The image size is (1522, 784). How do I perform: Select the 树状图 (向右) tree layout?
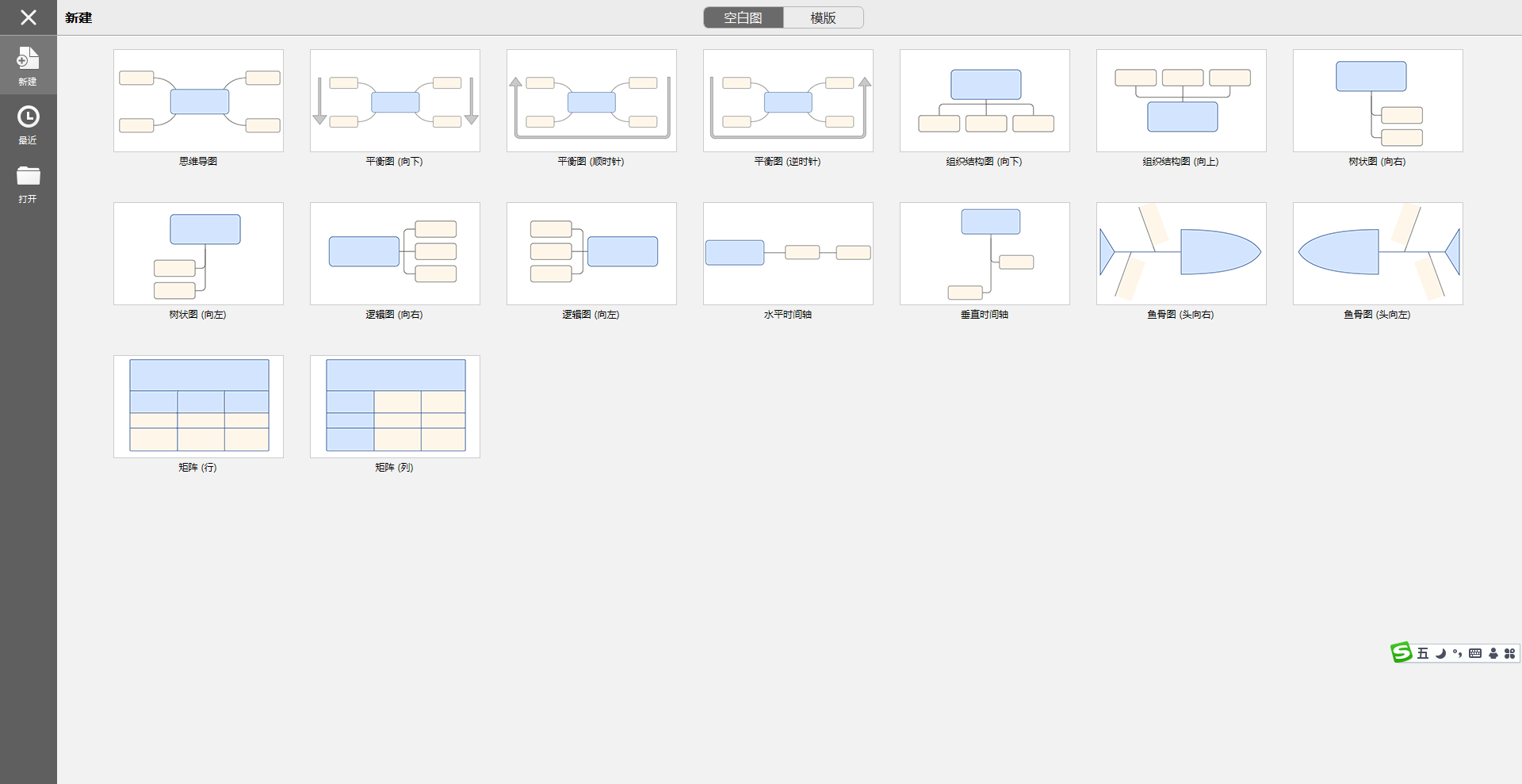point(1378,101)
